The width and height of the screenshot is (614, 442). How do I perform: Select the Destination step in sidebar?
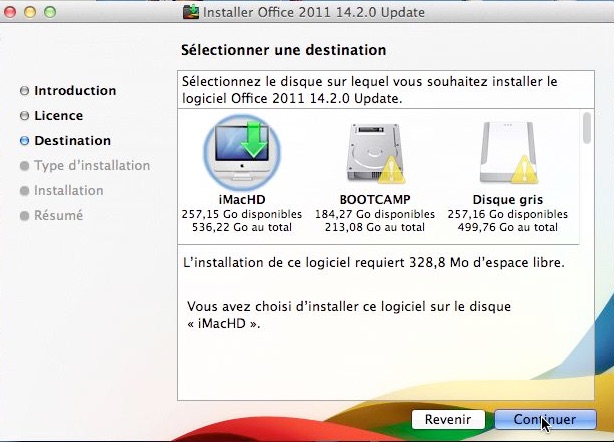click(x=72, y=141)
